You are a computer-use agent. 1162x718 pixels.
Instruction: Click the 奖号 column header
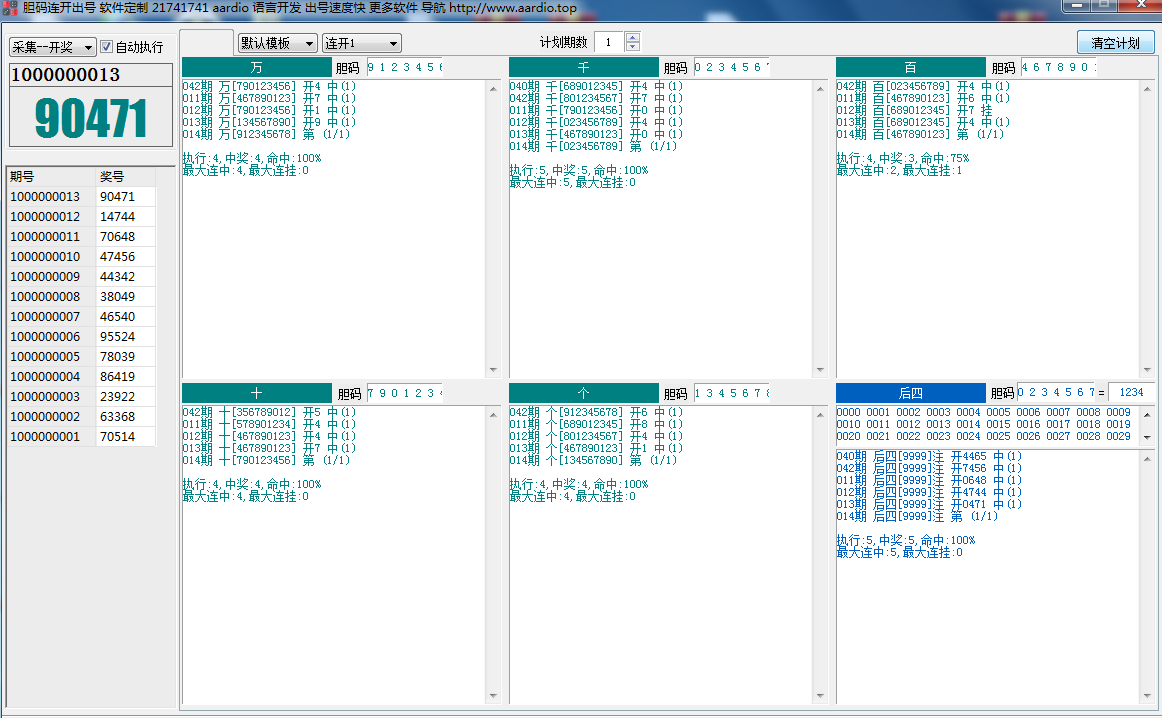(126, 176)
